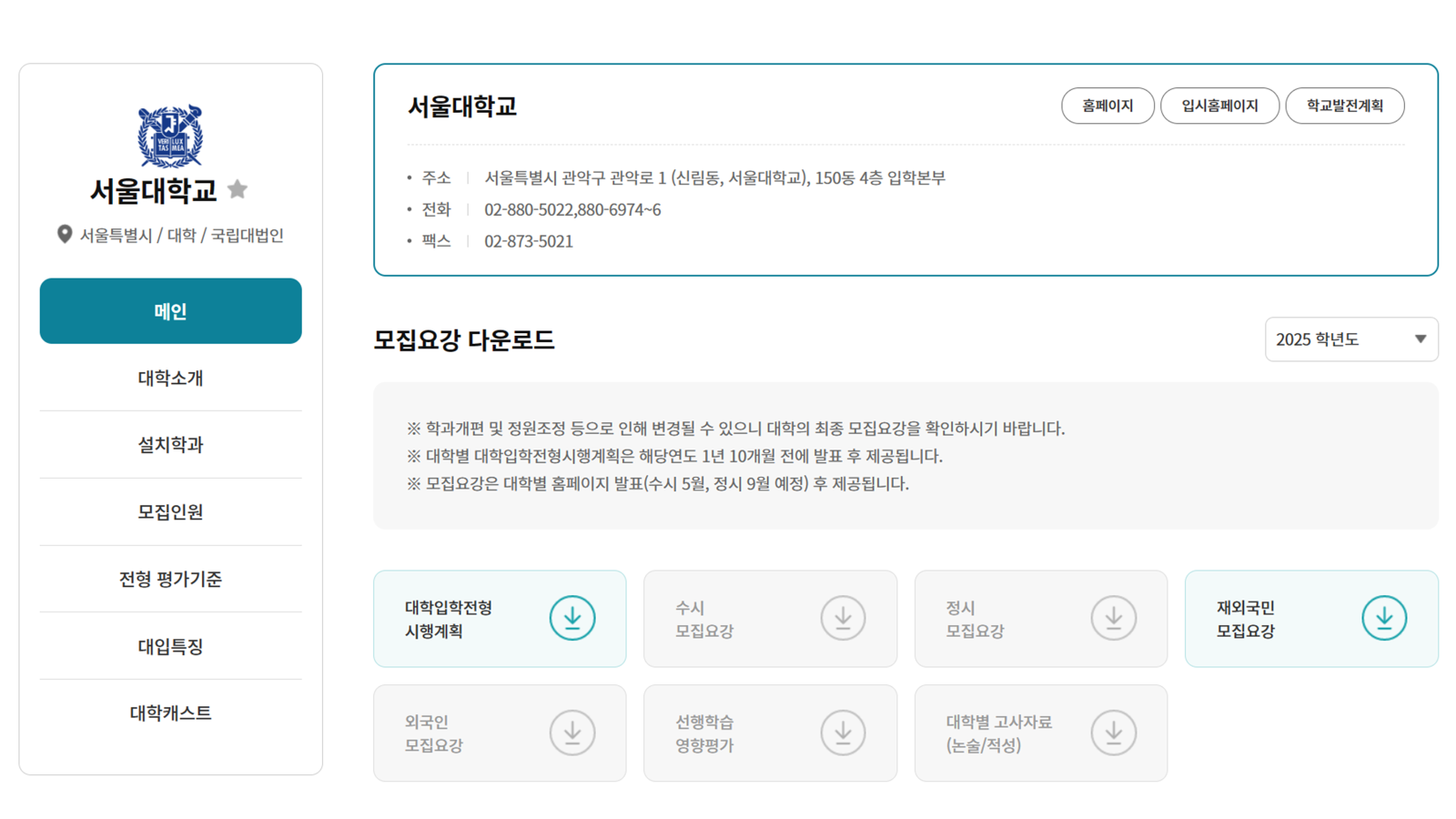Select 전형 평가기준 in the sidebar
This screenshot has width=1456, height=819.
(x=170, y=579)
